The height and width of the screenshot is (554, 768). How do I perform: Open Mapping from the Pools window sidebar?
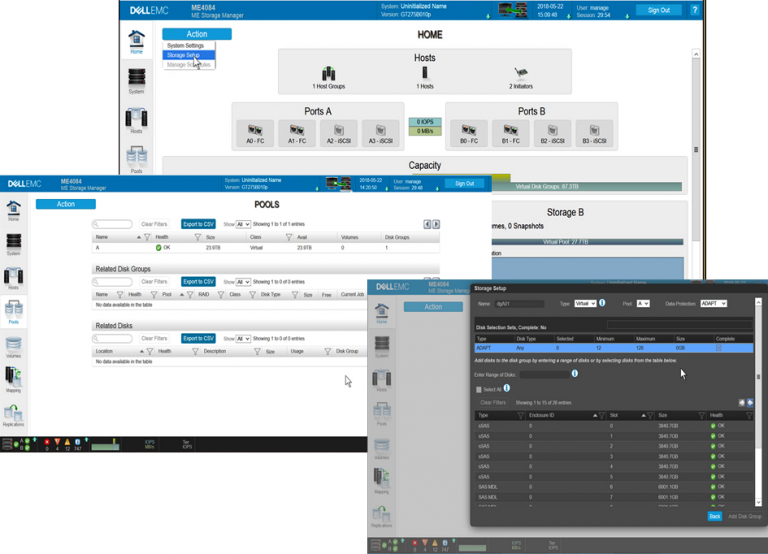tap(14, 378)
